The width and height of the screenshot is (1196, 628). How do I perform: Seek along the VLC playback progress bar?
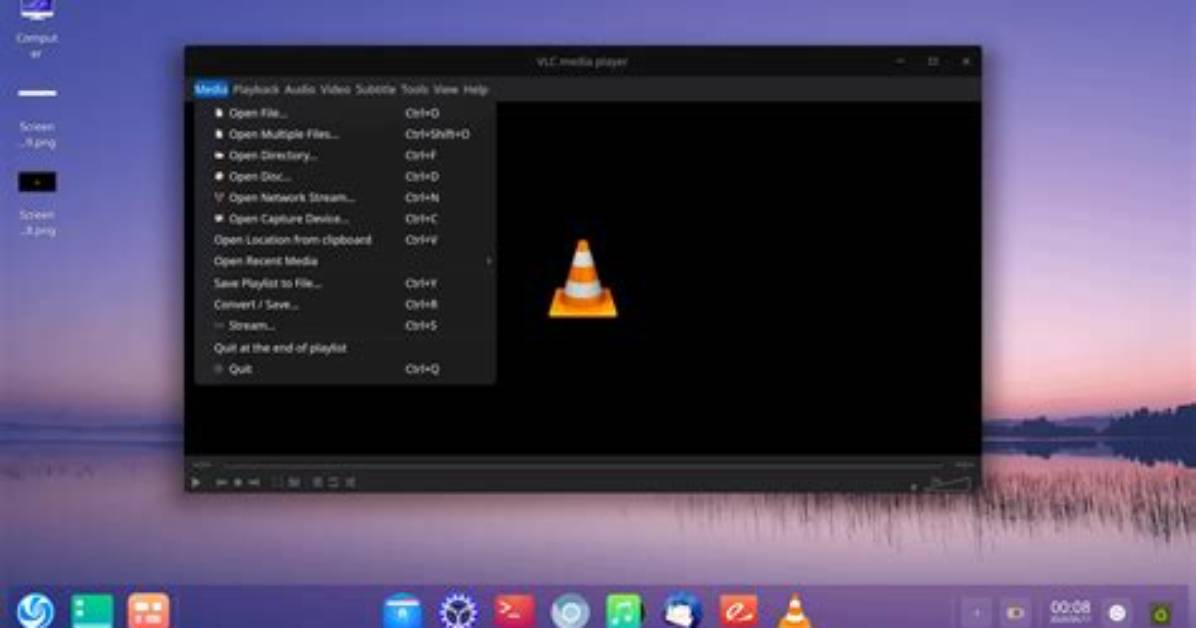click(x=583, y=464)
